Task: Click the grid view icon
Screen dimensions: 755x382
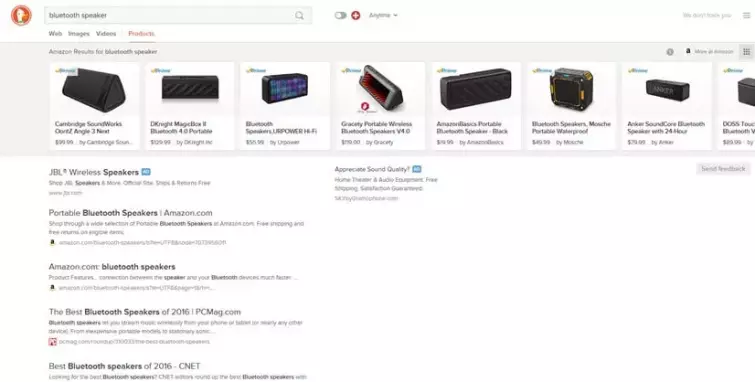Action: click(x=747, y=52)
